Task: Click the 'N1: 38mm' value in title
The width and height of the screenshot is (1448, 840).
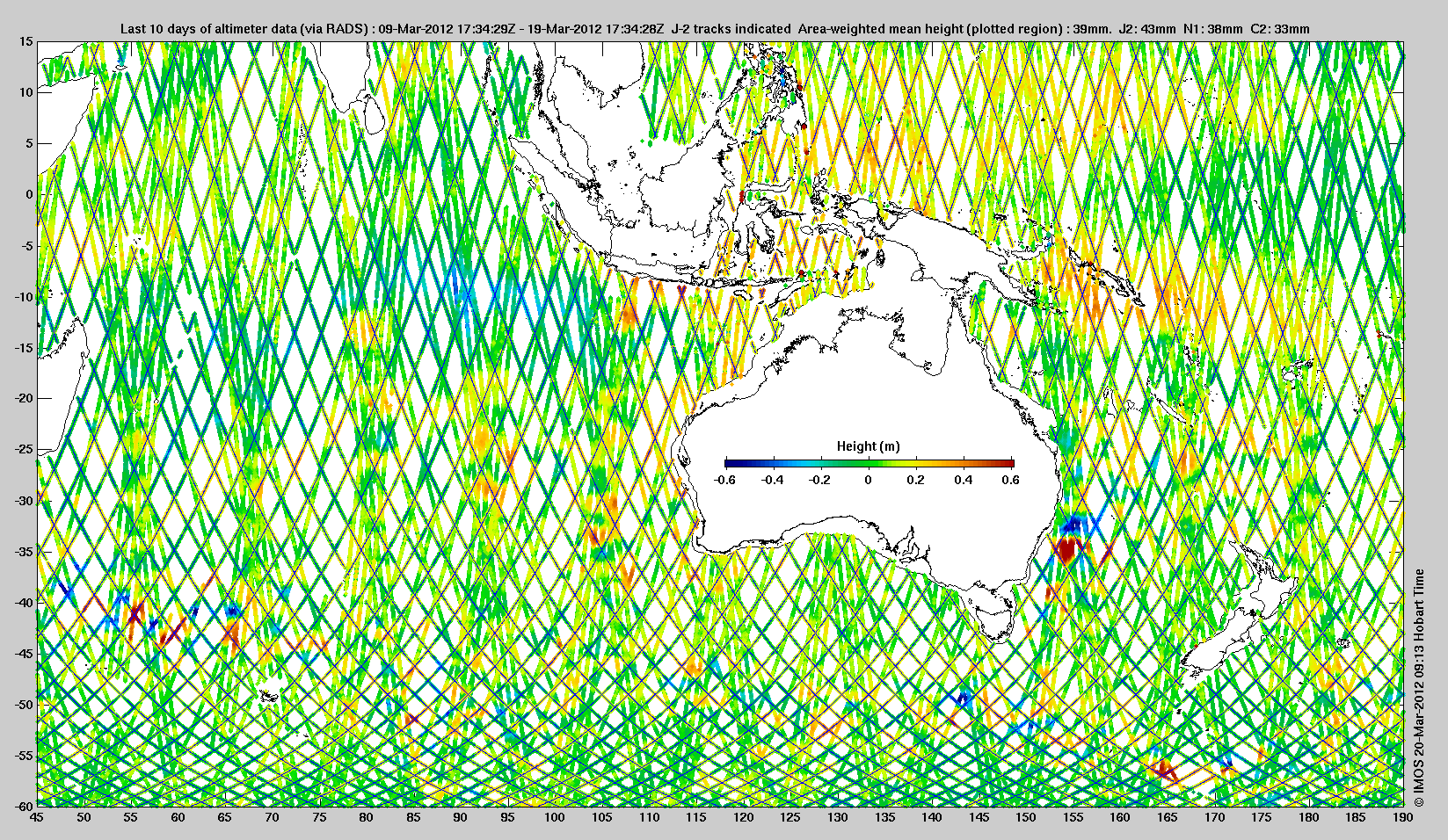Action: [x=1213, y=29]
